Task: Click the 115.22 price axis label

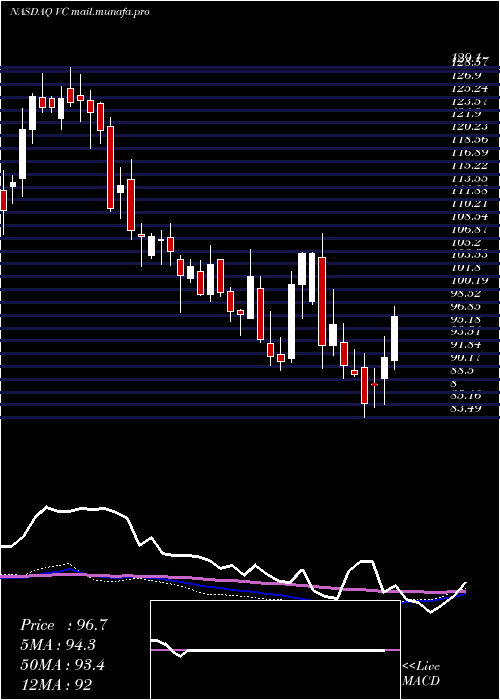Action: tap(470, 166)
